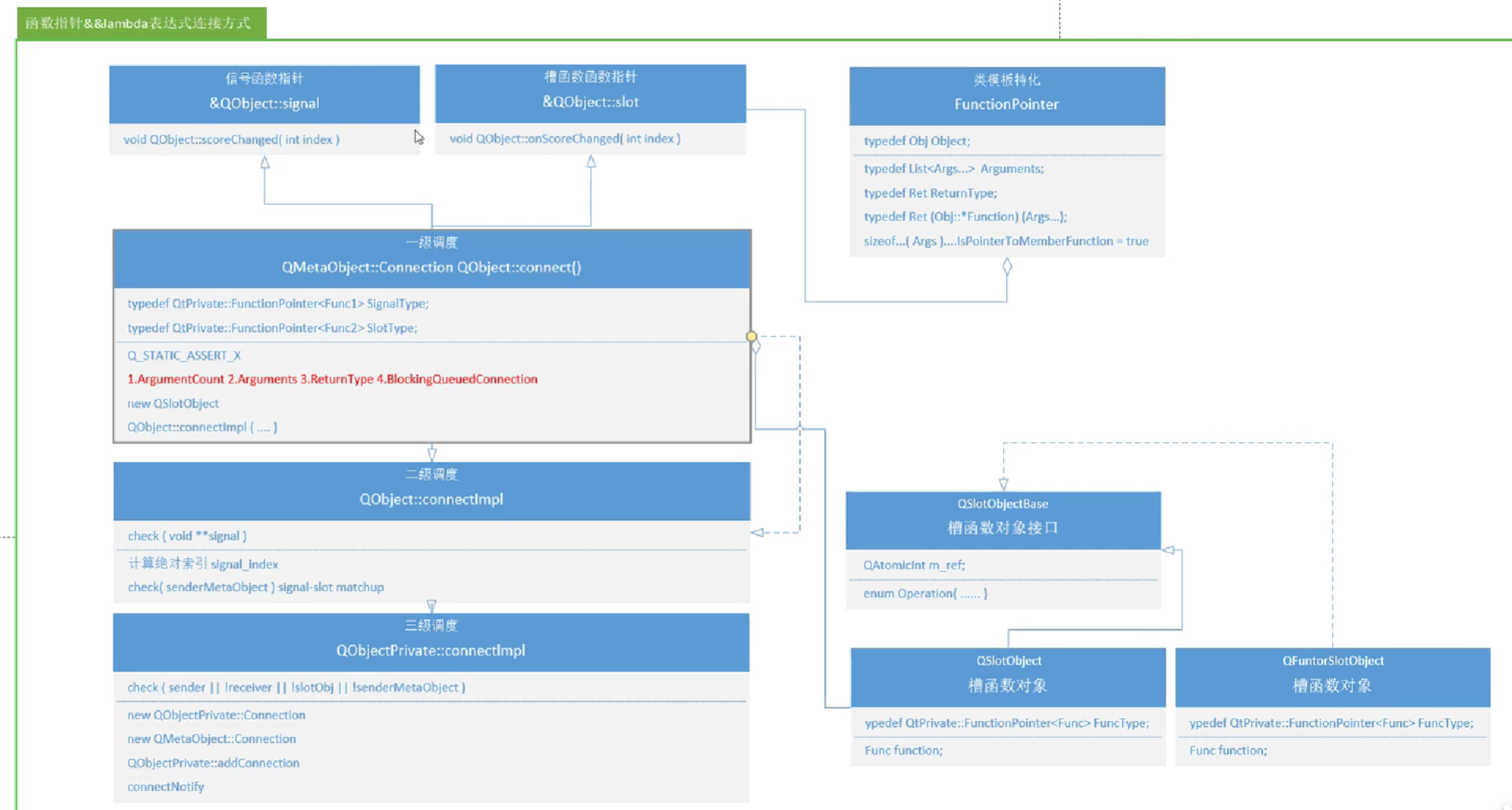Select the 槽函数函数指针 &QObject::slot header box
The height and width of the screenshot is (810, 1512).
(x=590, y=93)
